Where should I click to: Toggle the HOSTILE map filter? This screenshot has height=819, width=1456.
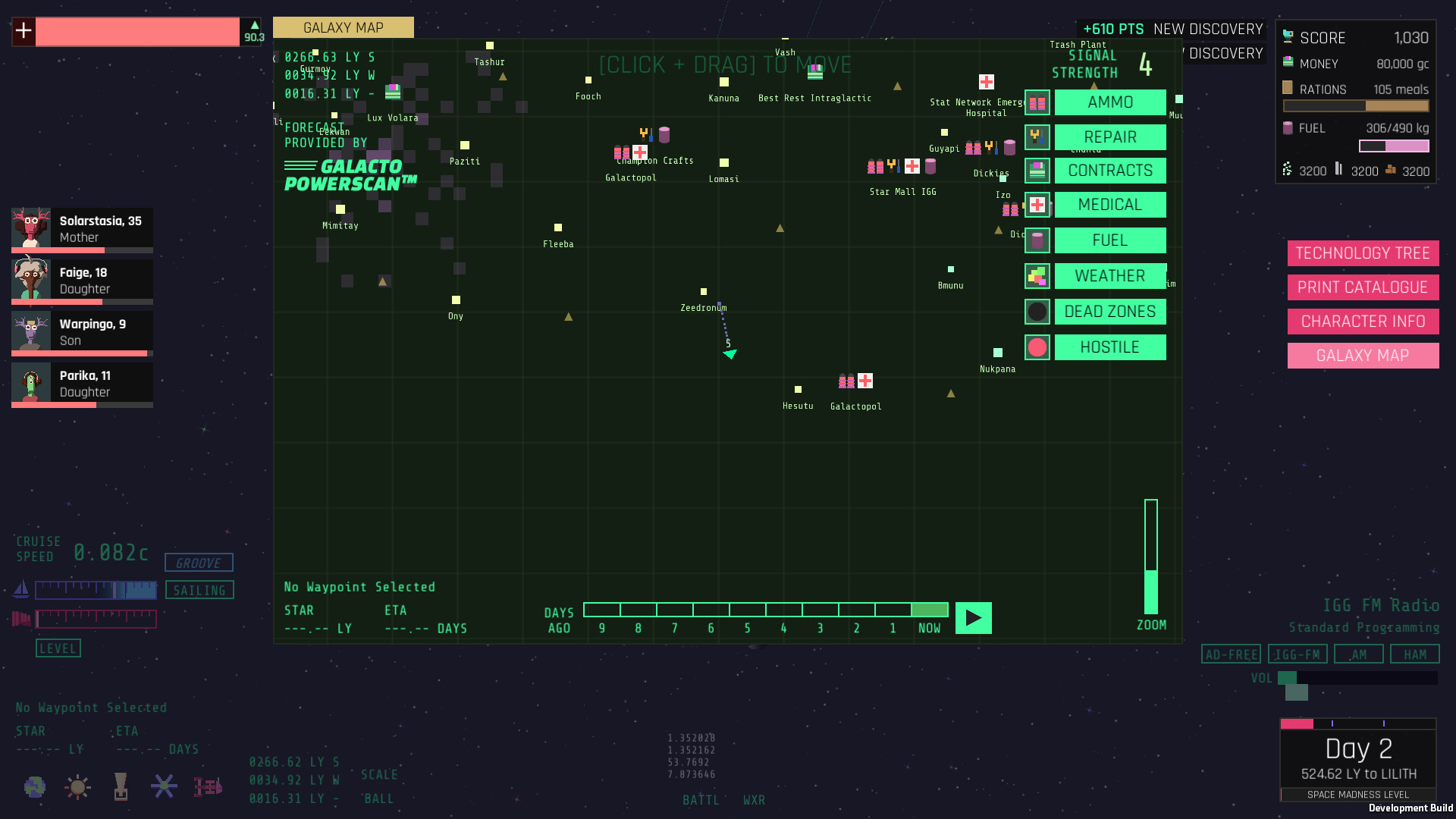point(1109,347)
